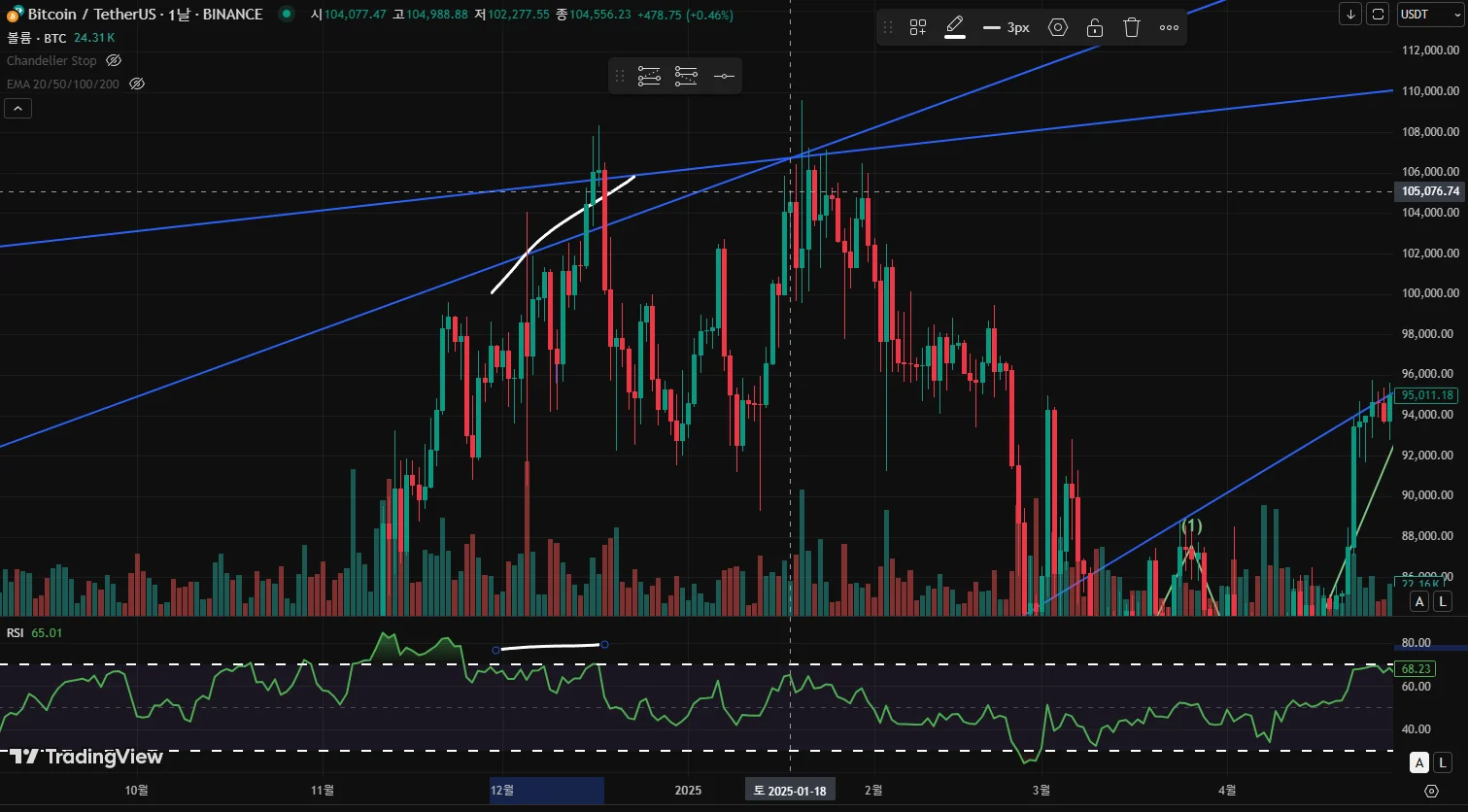Click the pencil line color tool
The image size is (1468, 812).
pos(955,27)
